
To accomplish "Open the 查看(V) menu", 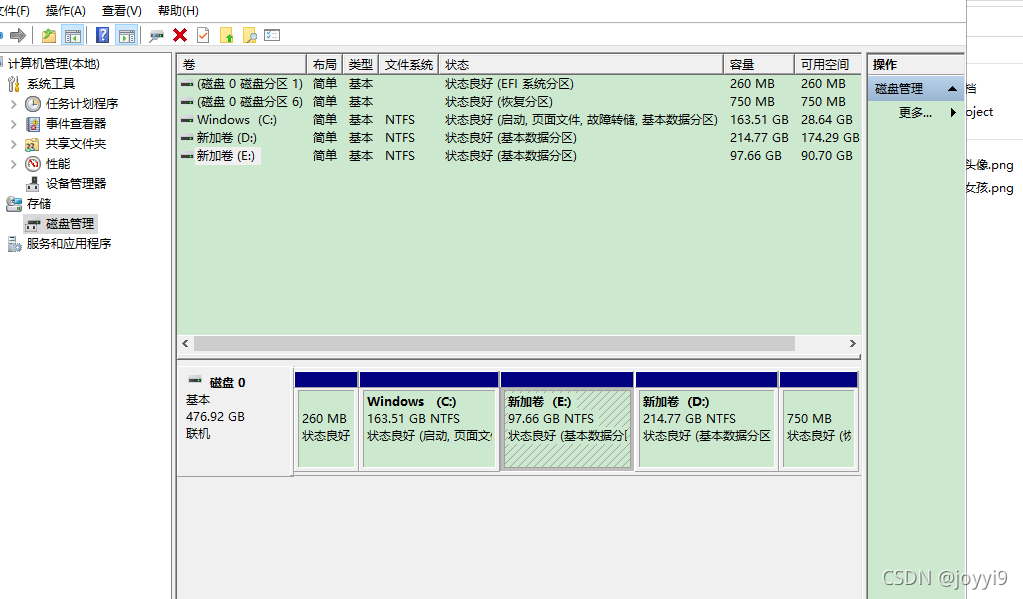I will [121, 10].
